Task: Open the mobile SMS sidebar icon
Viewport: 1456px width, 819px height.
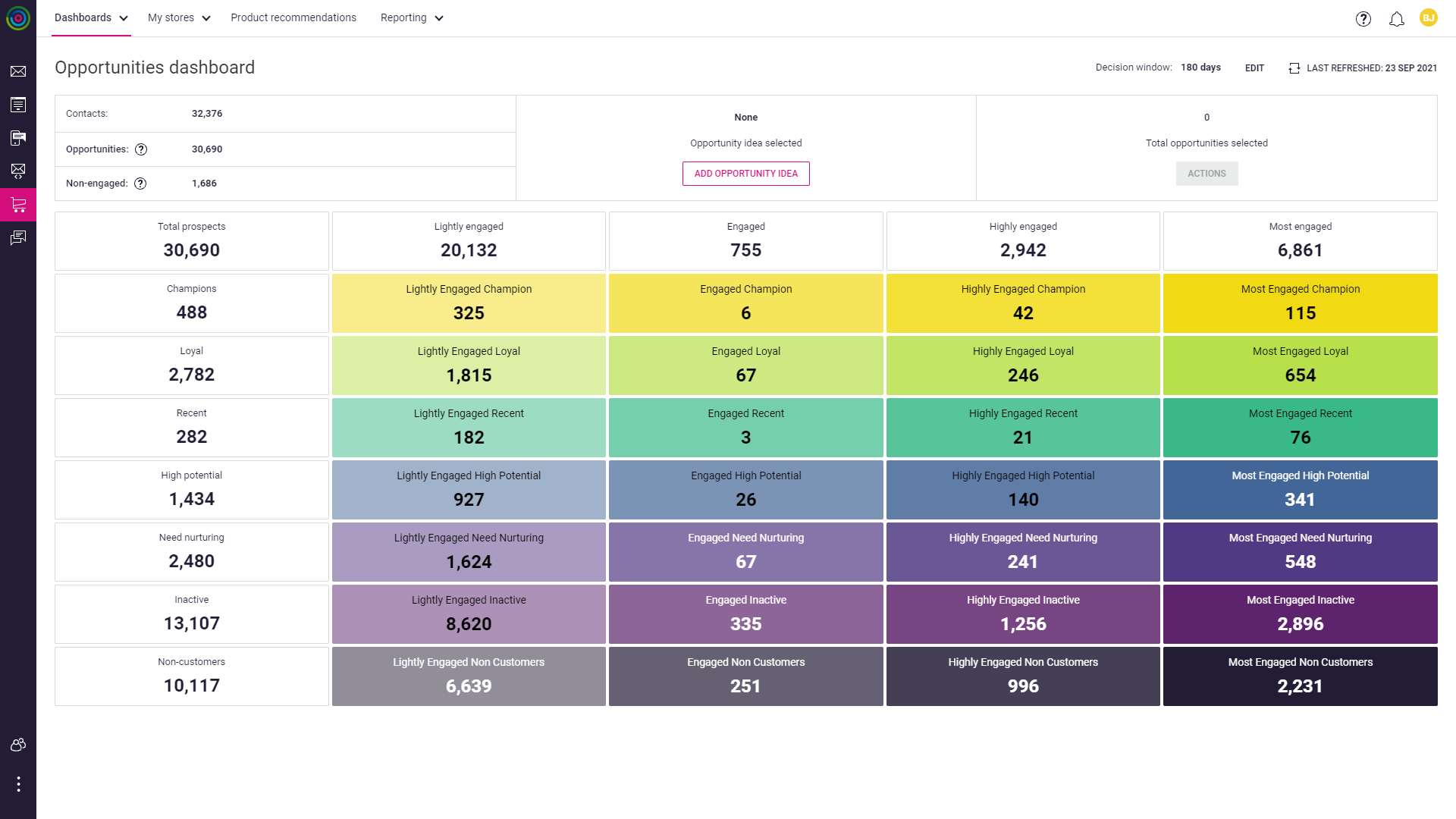Action: 18,138
